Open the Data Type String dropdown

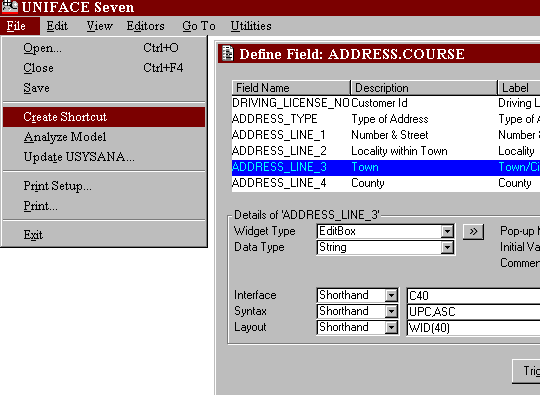coord(447,247)
